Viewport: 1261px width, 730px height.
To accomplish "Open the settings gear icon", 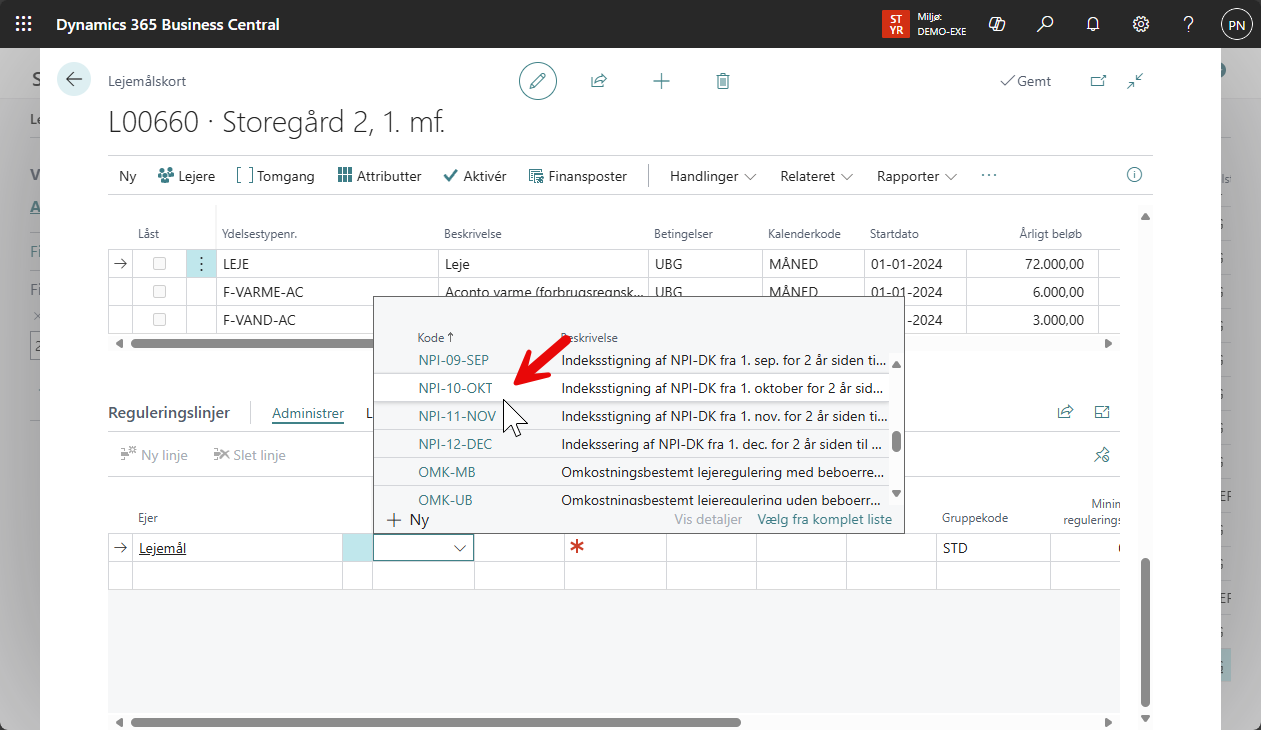I will 1140,24.
